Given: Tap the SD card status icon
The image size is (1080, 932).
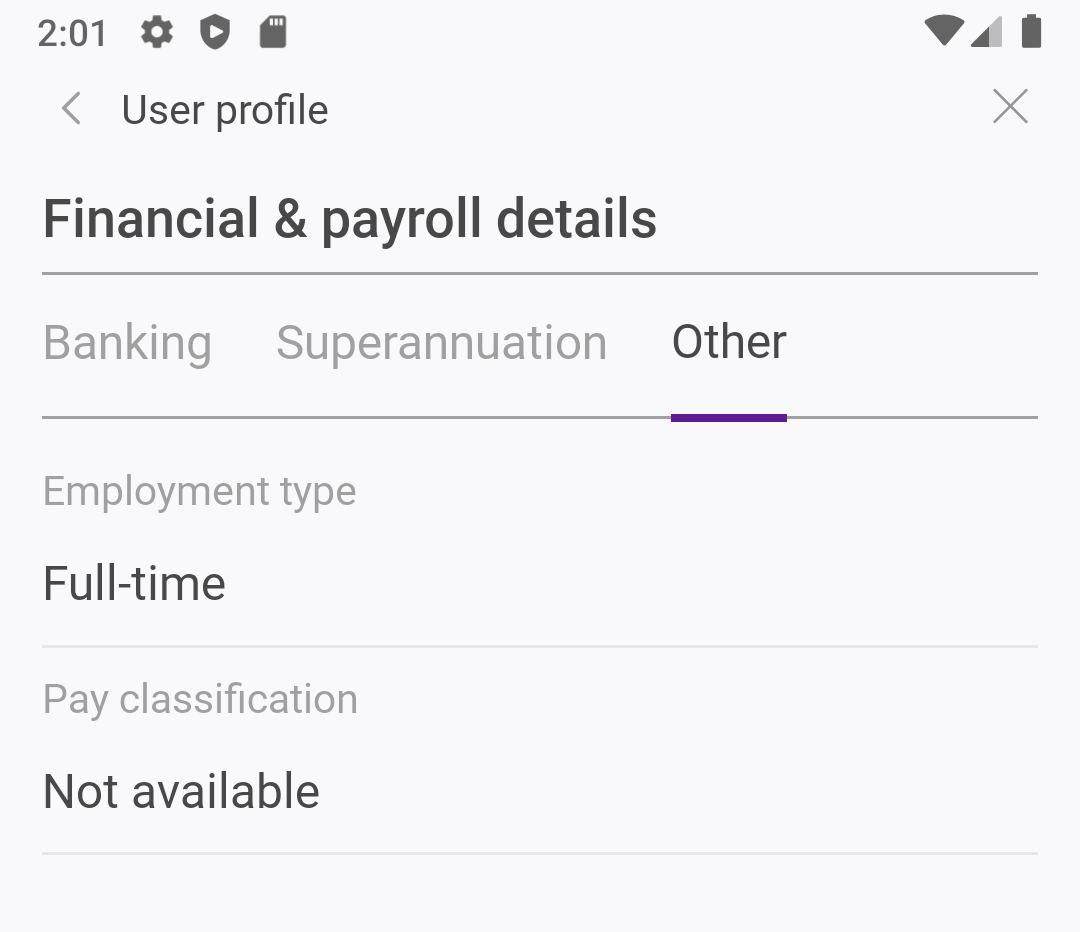Looking at the screenshot, I should pyautogui.click(x=273, y=33).
